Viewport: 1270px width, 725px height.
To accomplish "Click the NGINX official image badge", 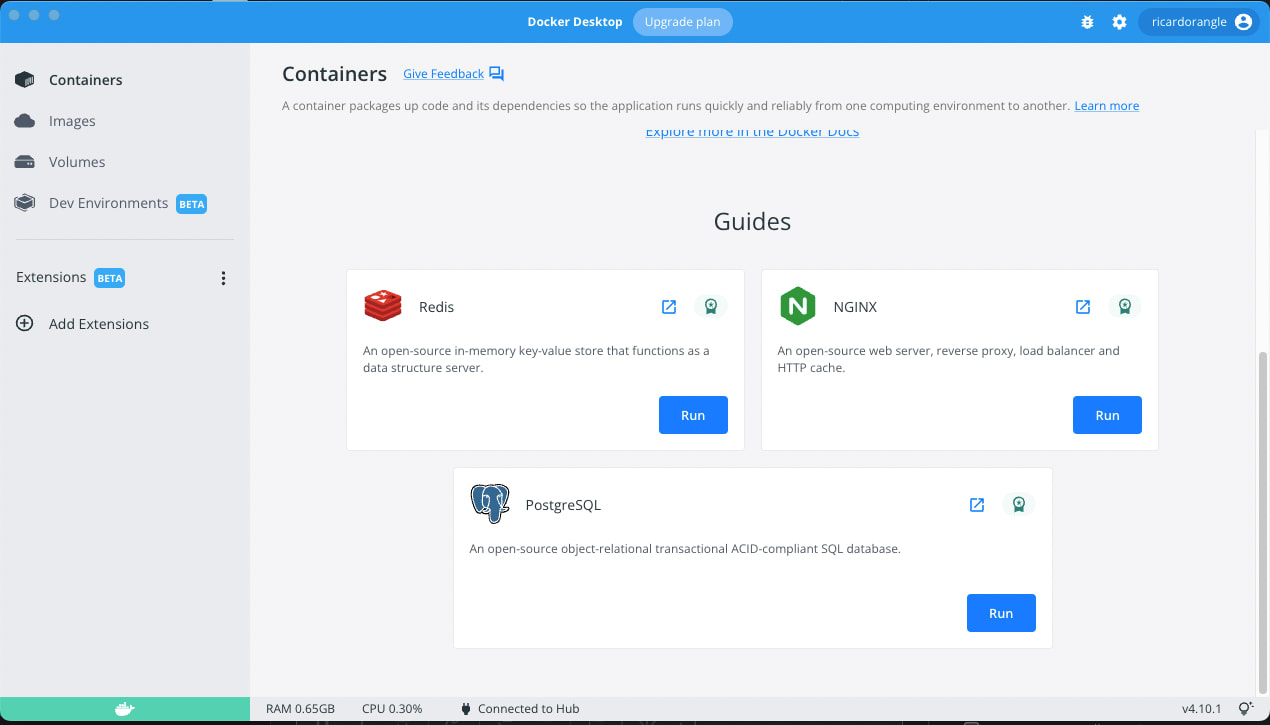I will [x=1124, y=307].
